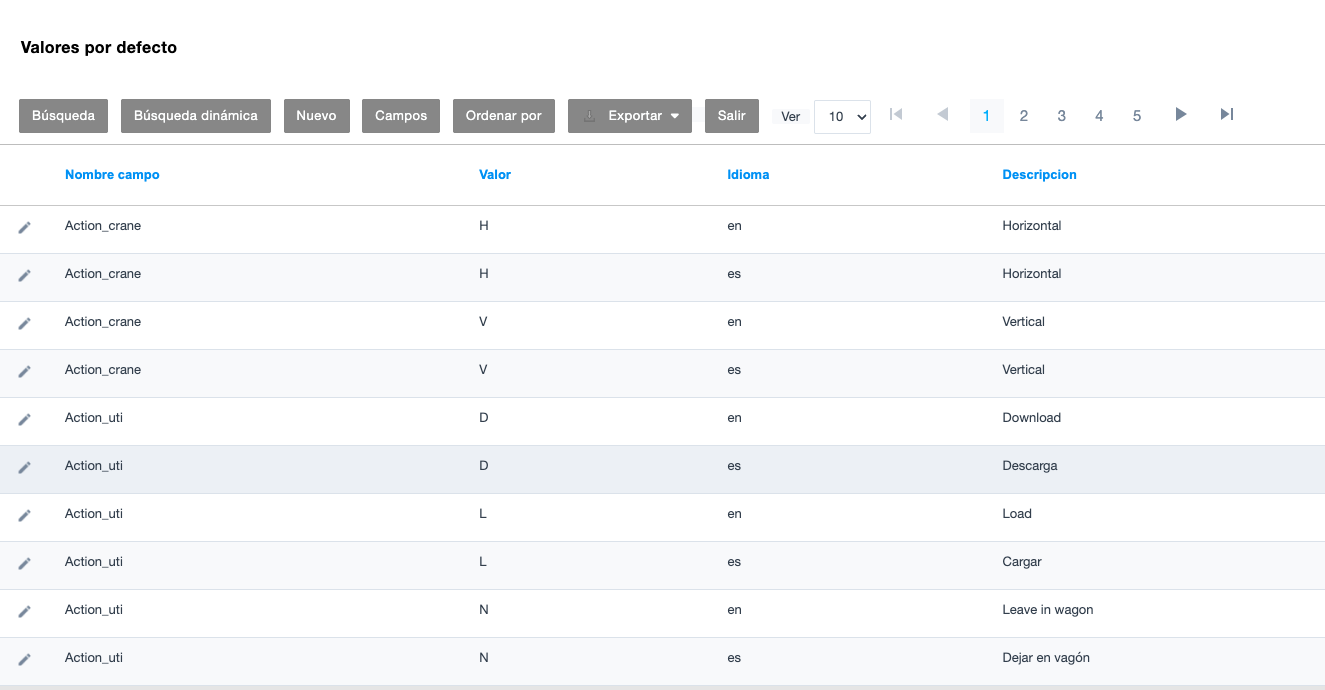Sort table by Nombre campo column
1325x690 pixels.
click(x=112, y=175)
